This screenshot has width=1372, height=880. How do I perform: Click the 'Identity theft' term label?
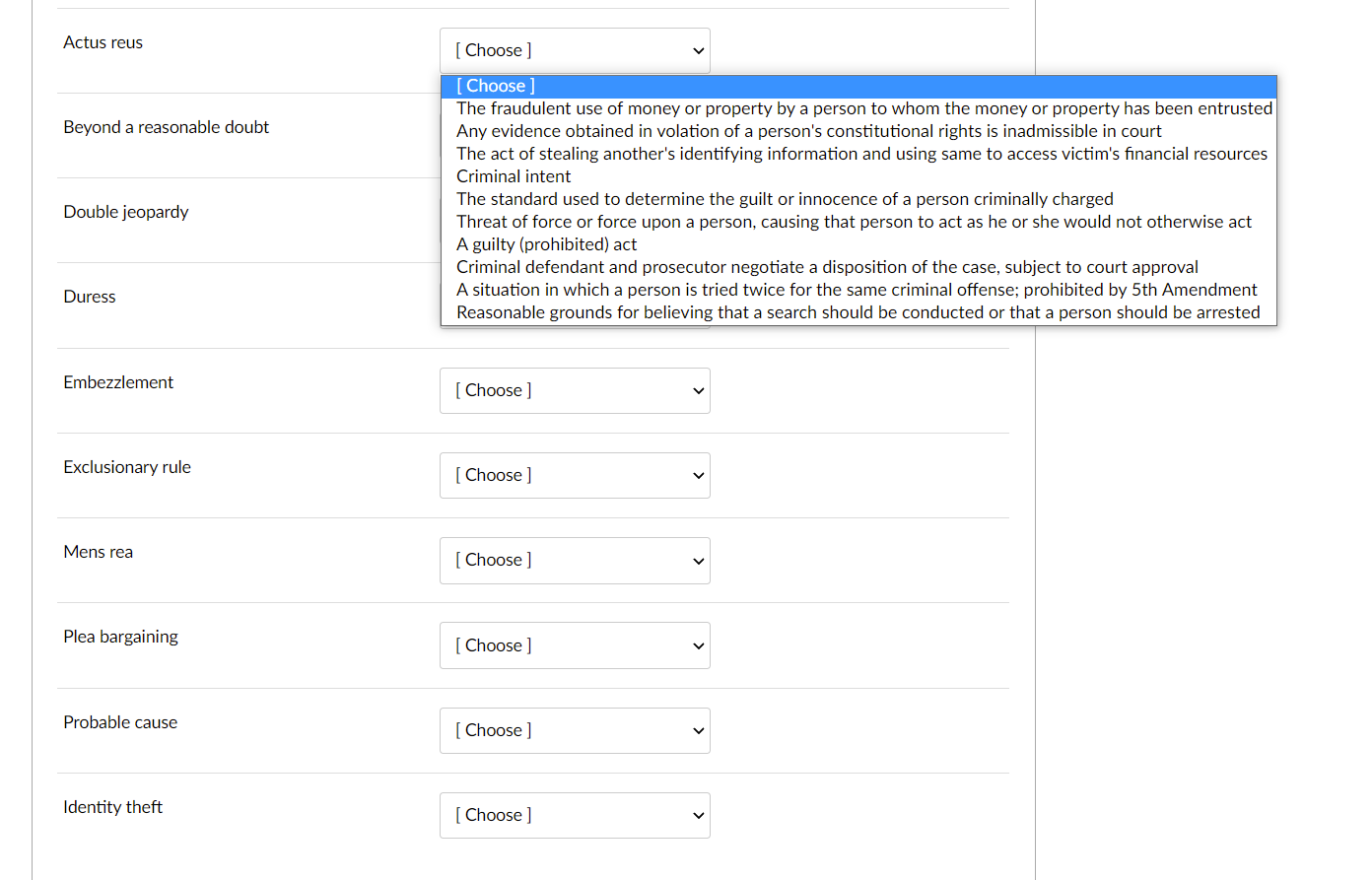pos(112,807)
